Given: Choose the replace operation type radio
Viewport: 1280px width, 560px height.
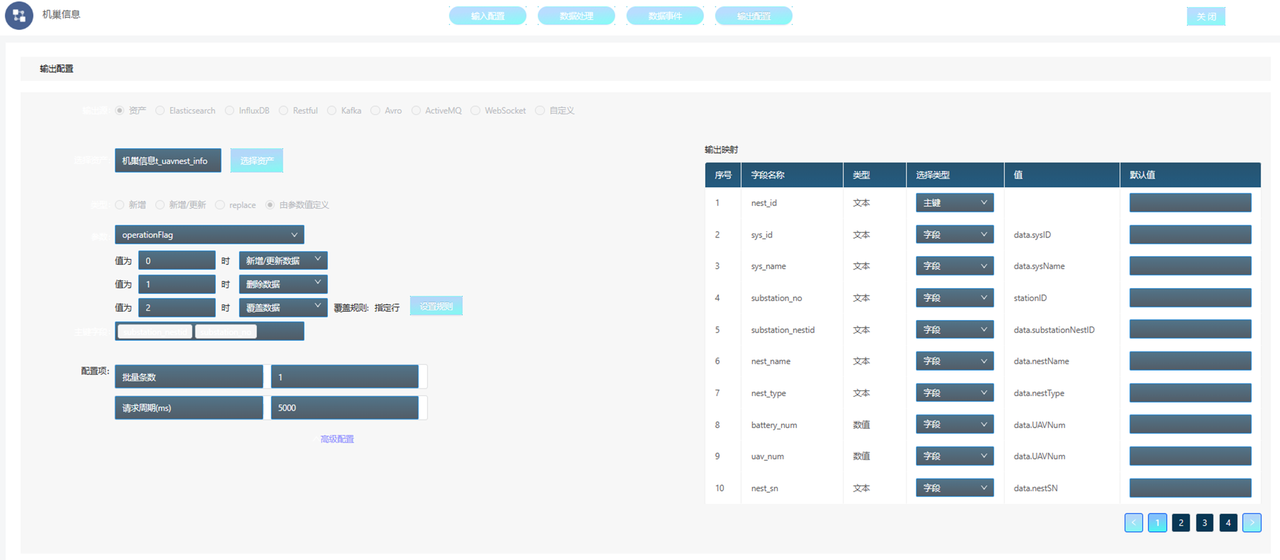Looking at the screenshot, I should 220,204.
